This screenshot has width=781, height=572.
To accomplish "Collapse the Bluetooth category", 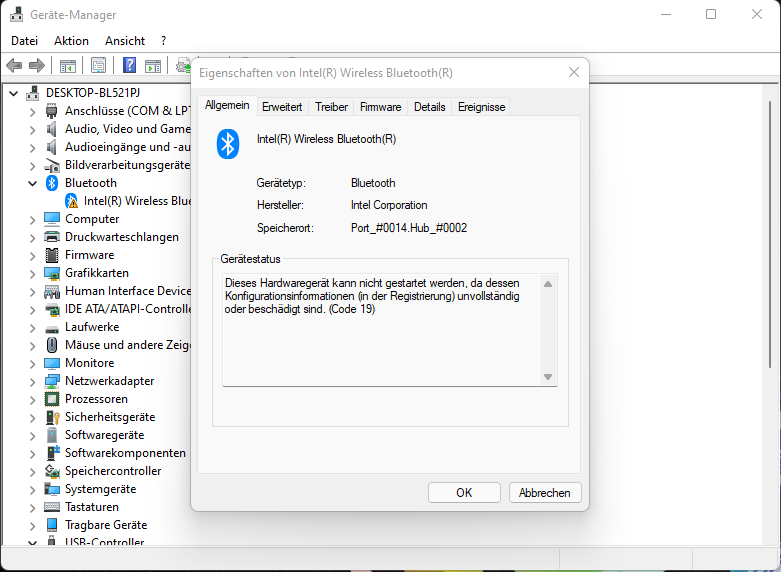I will click(x=32, y=183).
